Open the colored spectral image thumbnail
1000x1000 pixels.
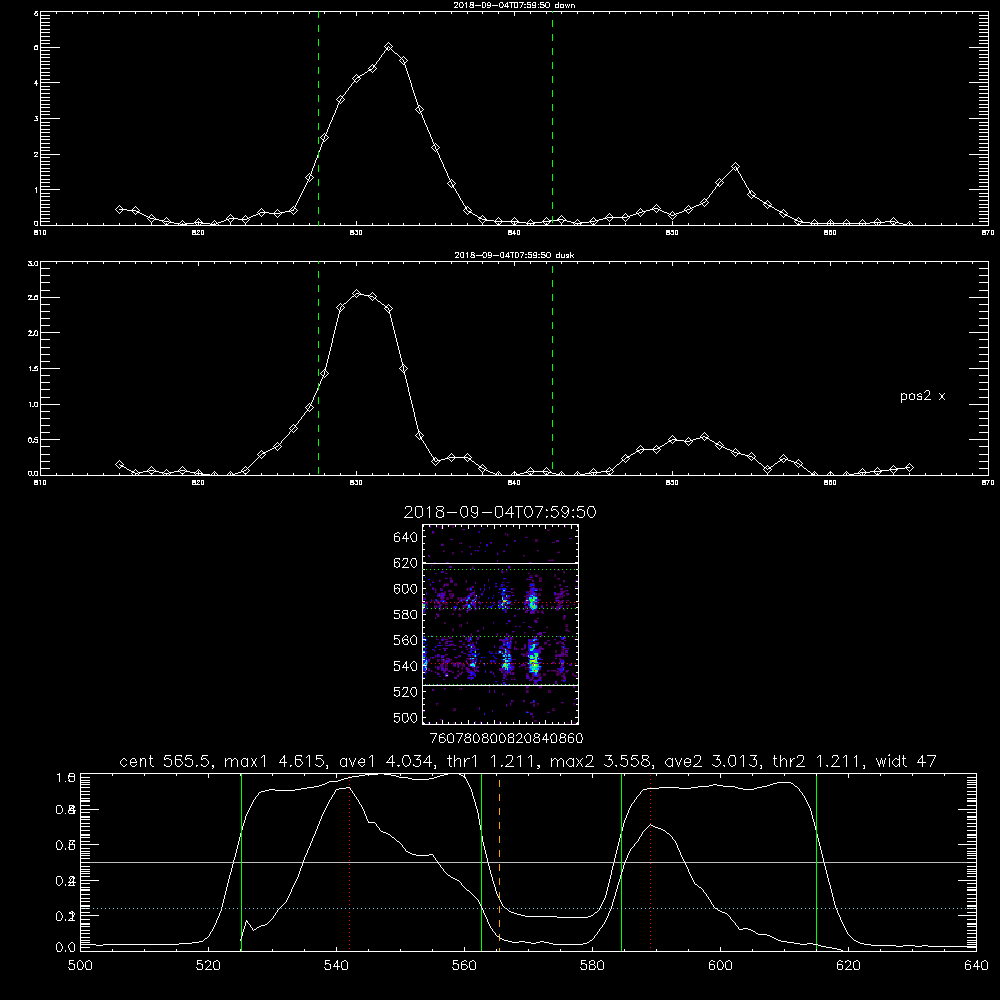pyautogui.click(x=501, y=624)
